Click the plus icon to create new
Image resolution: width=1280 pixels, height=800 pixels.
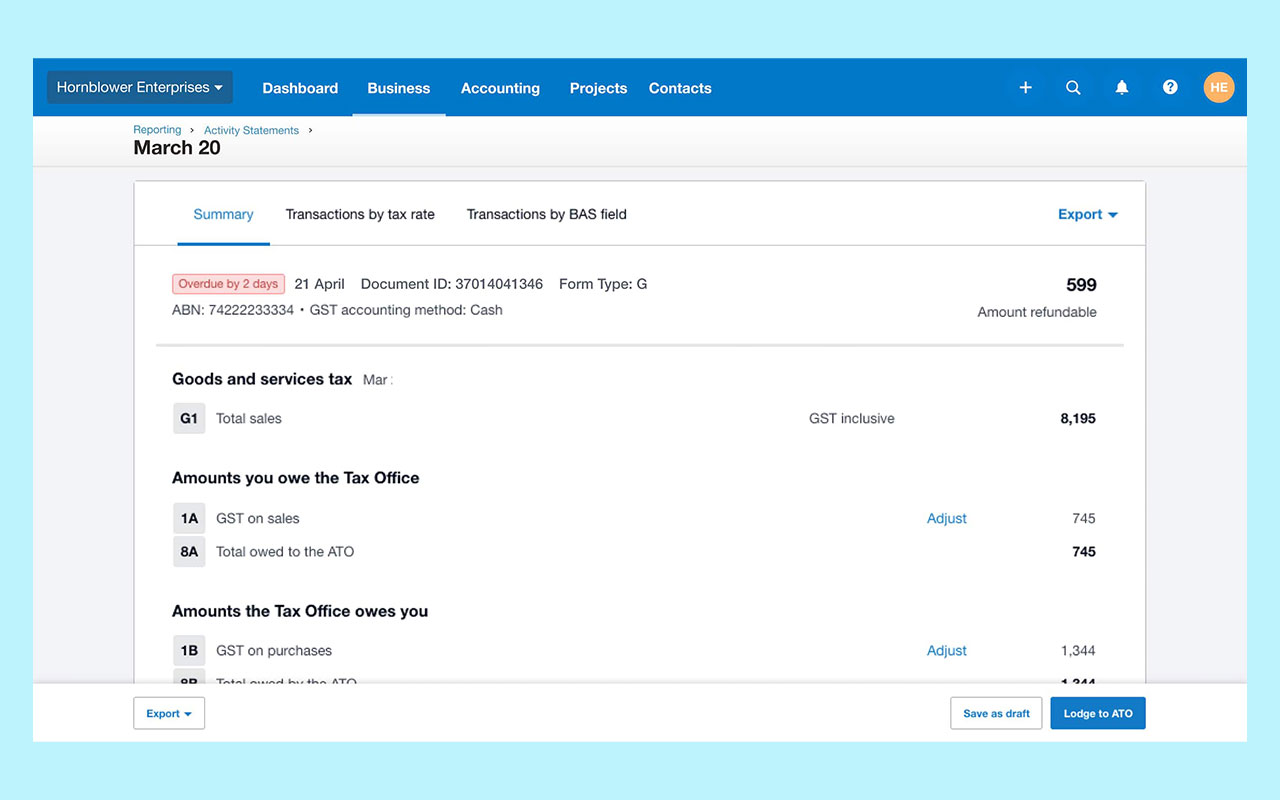pos(1025,88)
